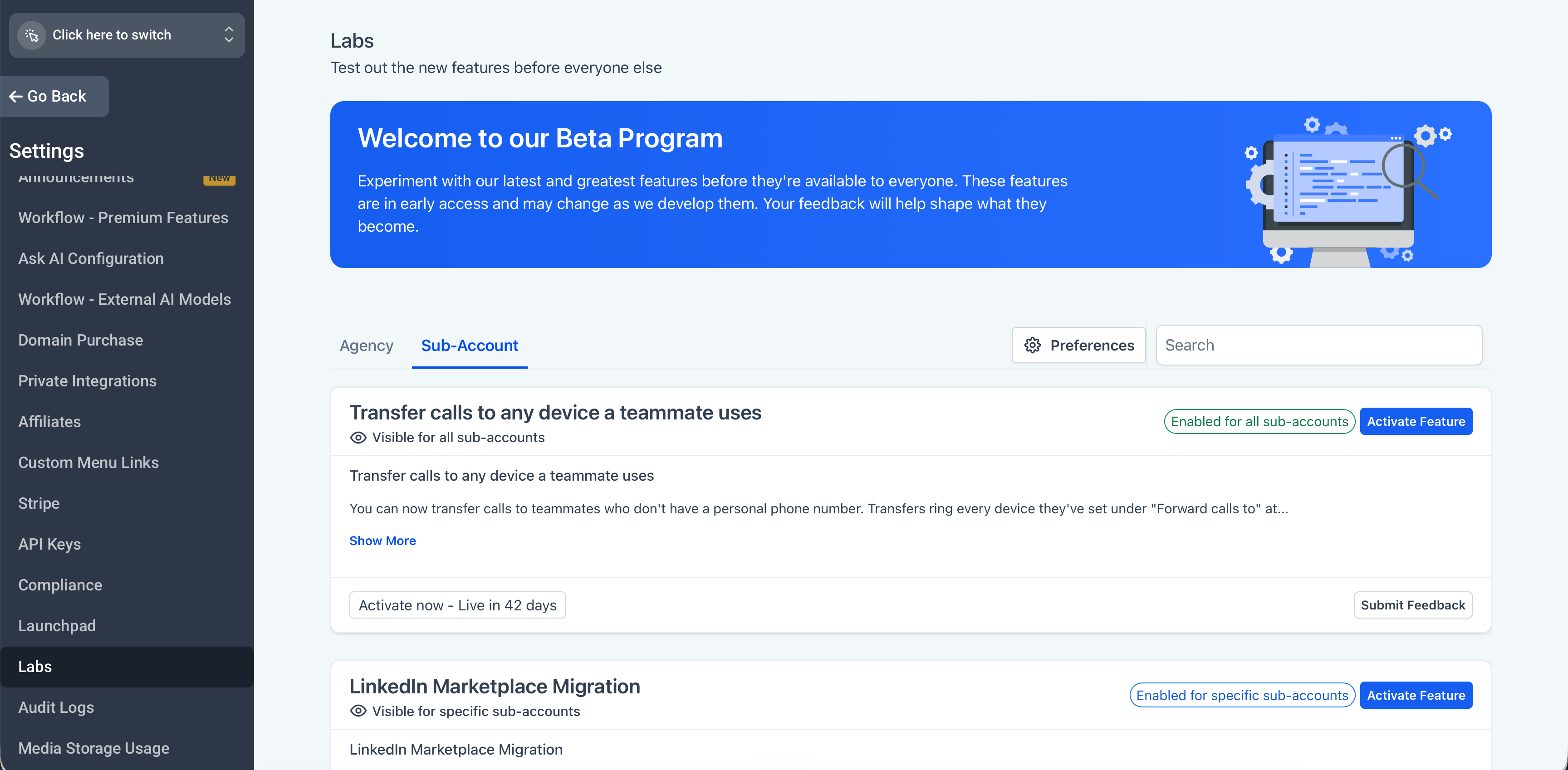The height and width of the screenshot is (770, 1568).
Task: Switch to the Agency tab
Action: tap(367, 346)
